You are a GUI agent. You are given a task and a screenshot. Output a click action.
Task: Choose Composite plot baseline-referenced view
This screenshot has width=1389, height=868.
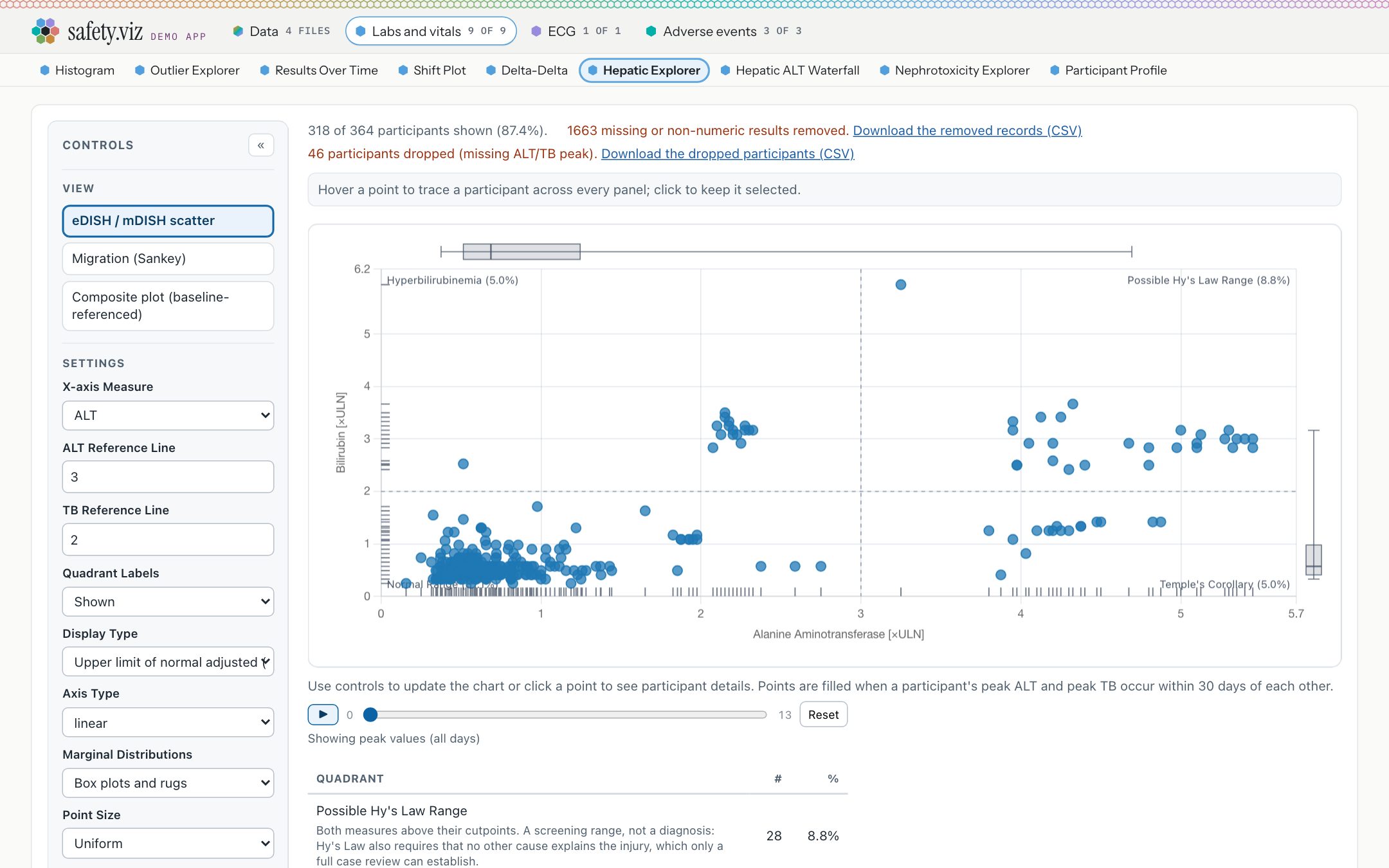pos(168,306)
